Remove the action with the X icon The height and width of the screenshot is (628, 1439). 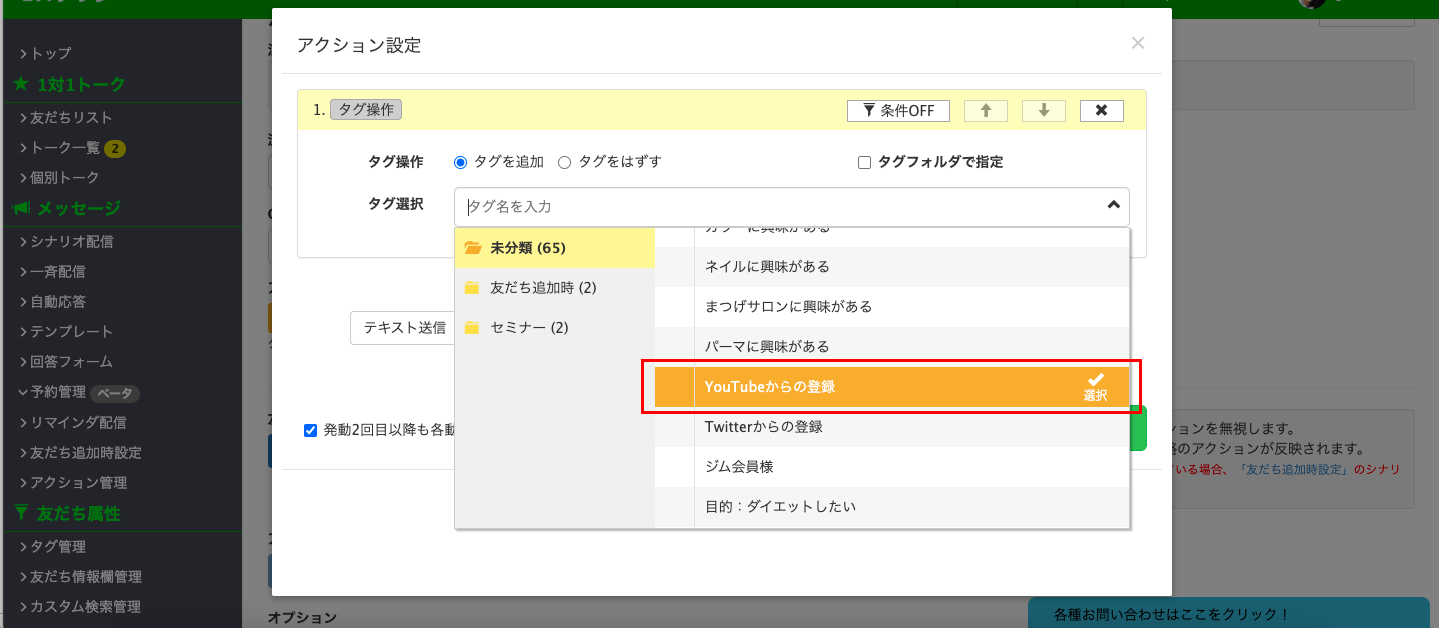[1101, 110]
